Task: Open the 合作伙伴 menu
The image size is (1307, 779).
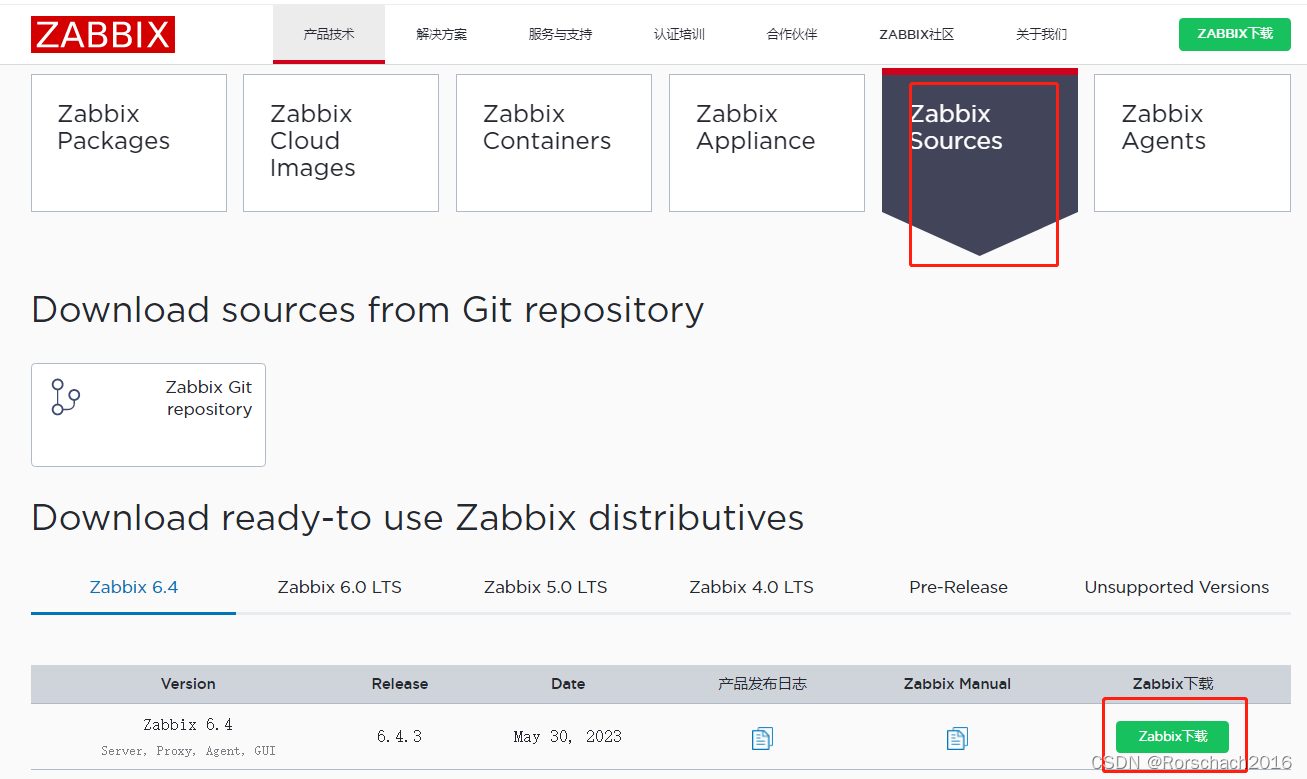Action: click(792, 34)
